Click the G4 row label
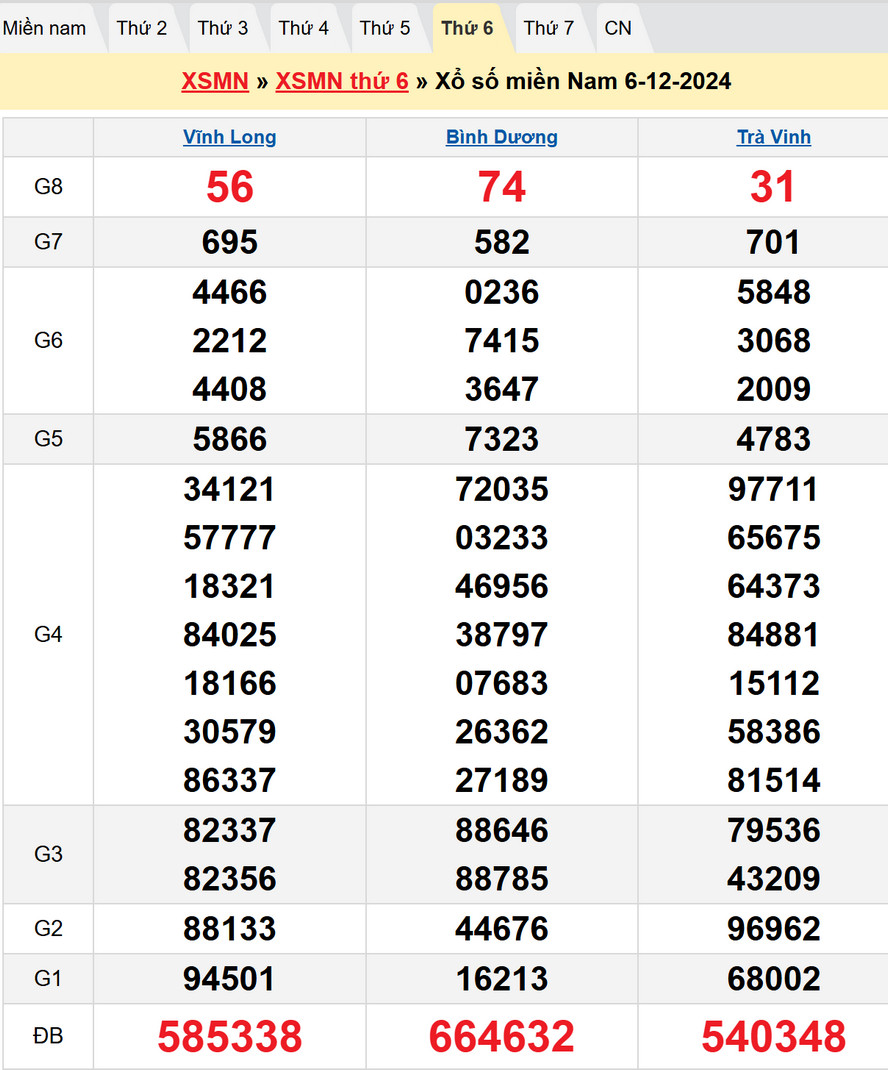The height and width of the screenshot is (1070, 888). tap(48, 634)
